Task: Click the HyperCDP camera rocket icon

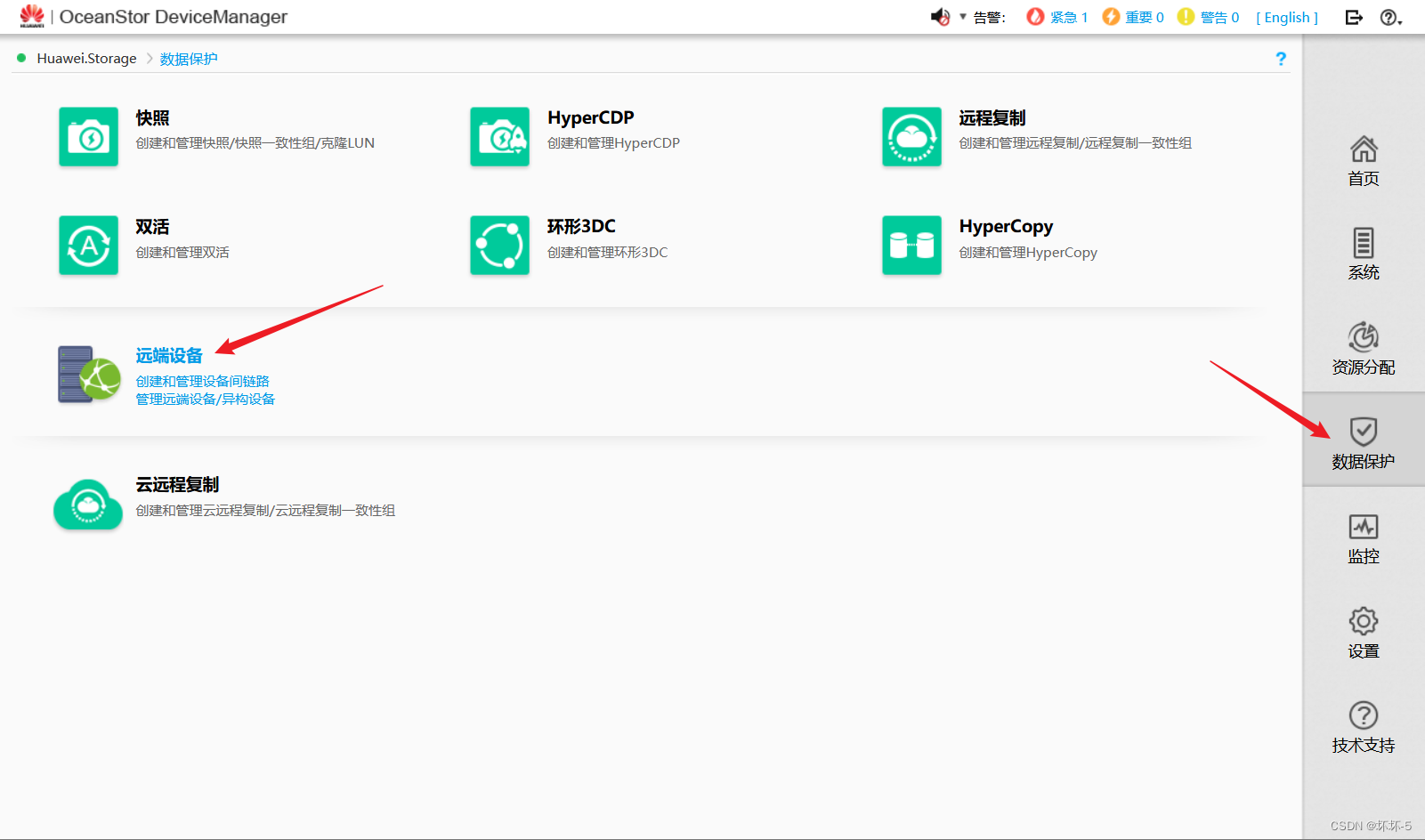Action: [499, 137]
